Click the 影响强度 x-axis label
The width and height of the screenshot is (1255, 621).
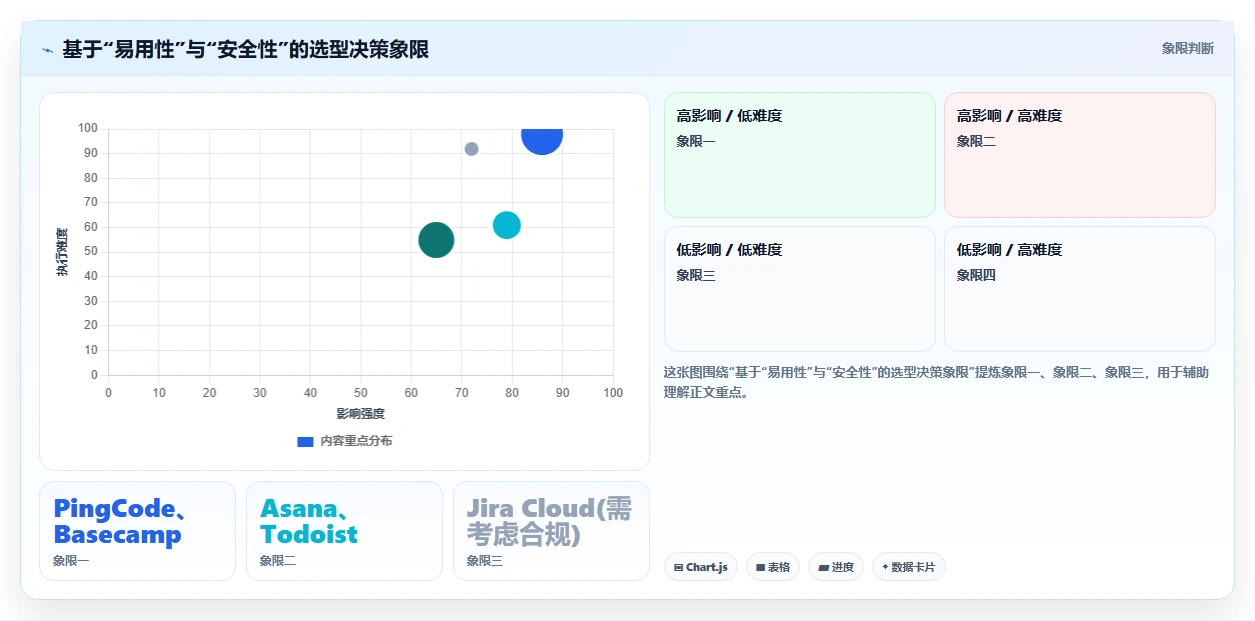(x=361, y=413)
